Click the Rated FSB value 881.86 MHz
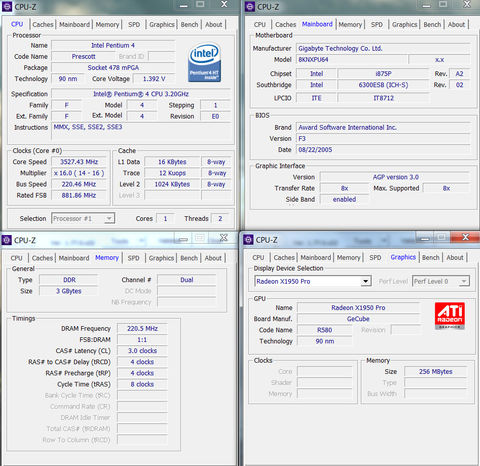 (79, 195)
